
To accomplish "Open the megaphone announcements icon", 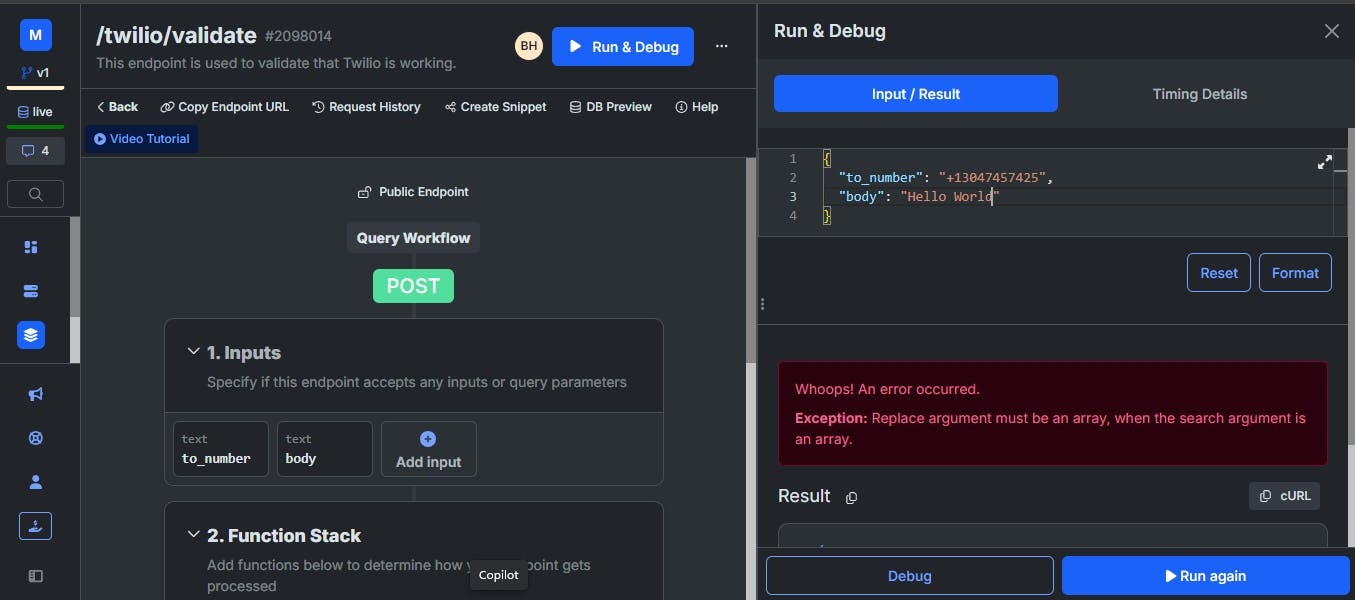I will 36,394.
